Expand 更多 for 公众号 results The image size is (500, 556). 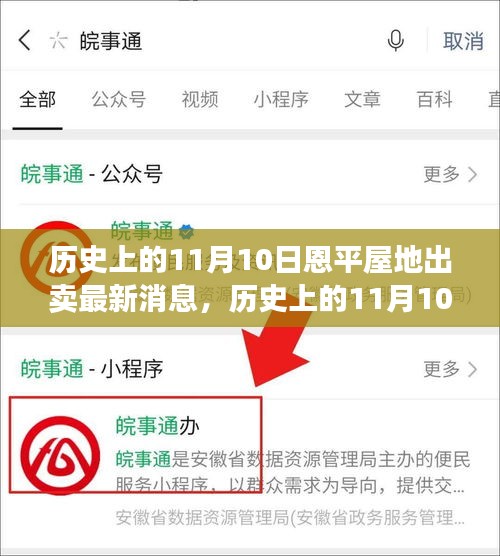(450, 174)
